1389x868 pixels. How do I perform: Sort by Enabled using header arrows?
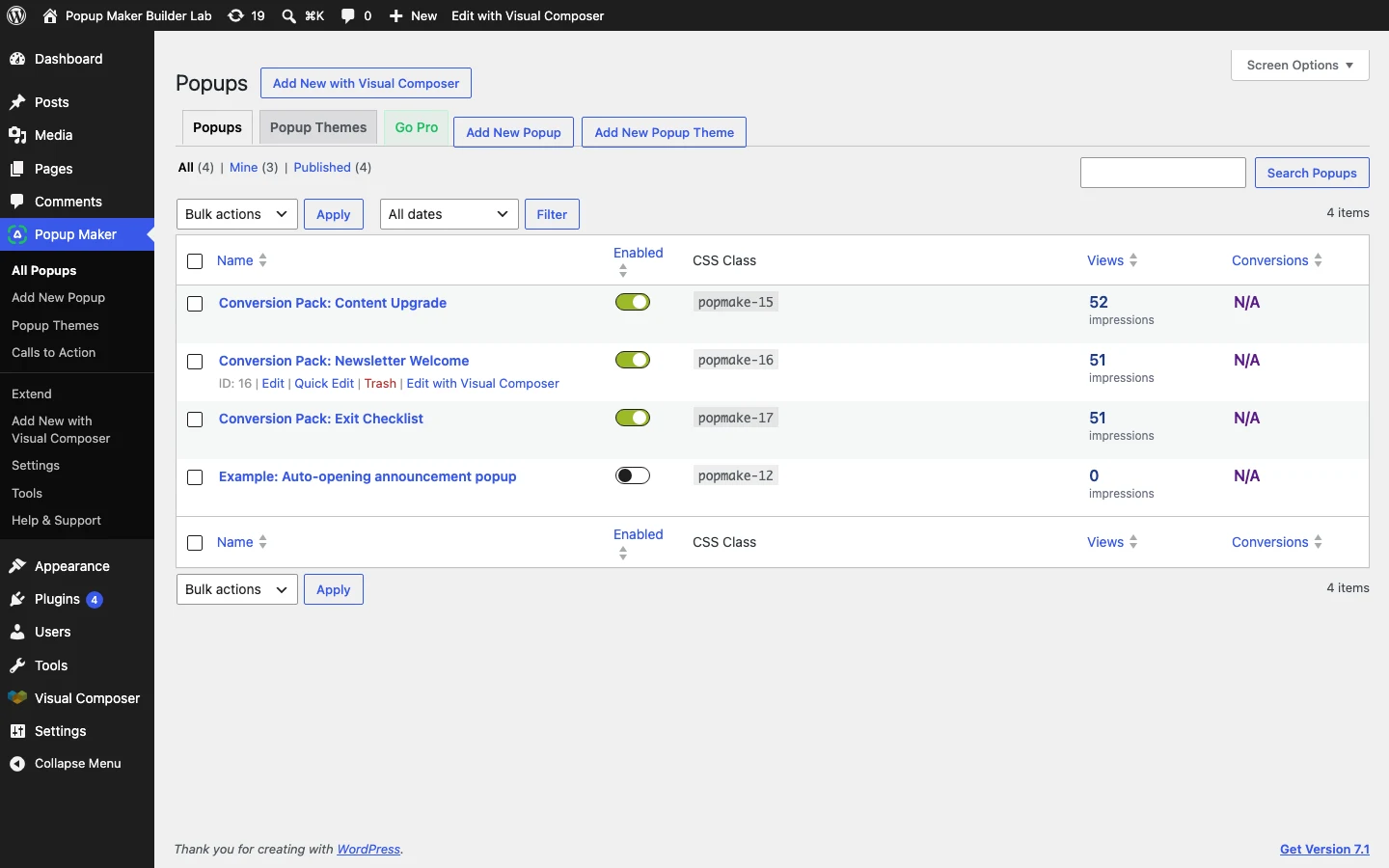point(623,271)
